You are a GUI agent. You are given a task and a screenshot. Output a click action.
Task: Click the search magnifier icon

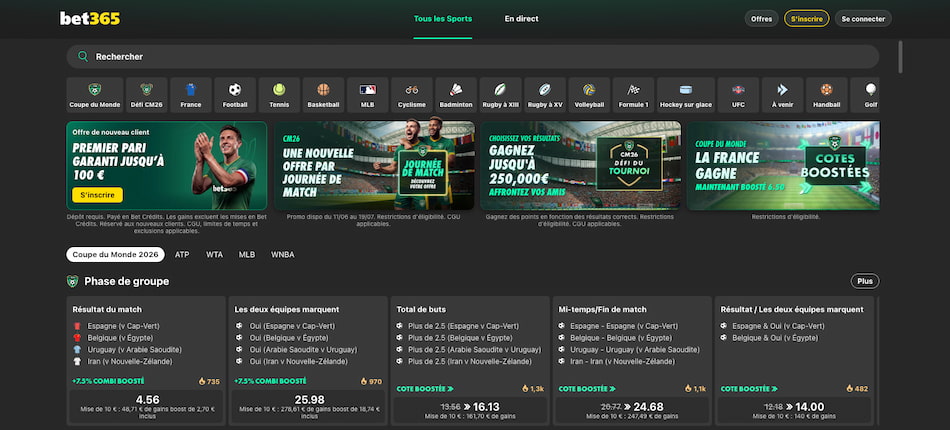[x=83, y=56]
